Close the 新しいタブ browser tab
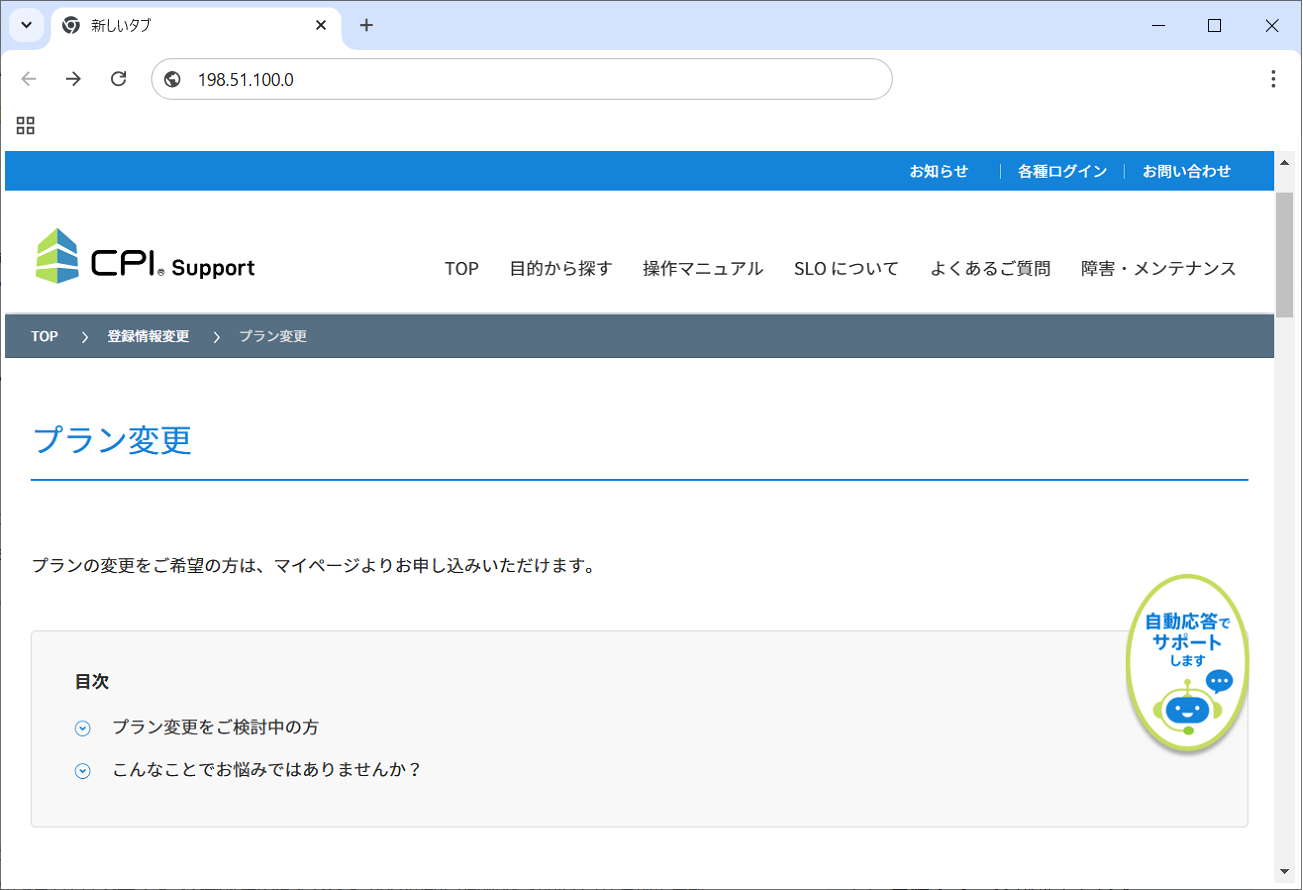1303x890 pixels. tap(321, 26)
